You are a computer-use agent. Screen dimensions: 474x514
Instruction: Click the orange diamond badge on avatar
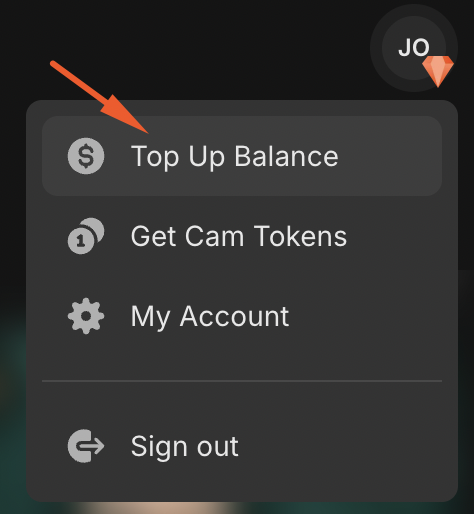pyautogui.click(x=438, y=71)
